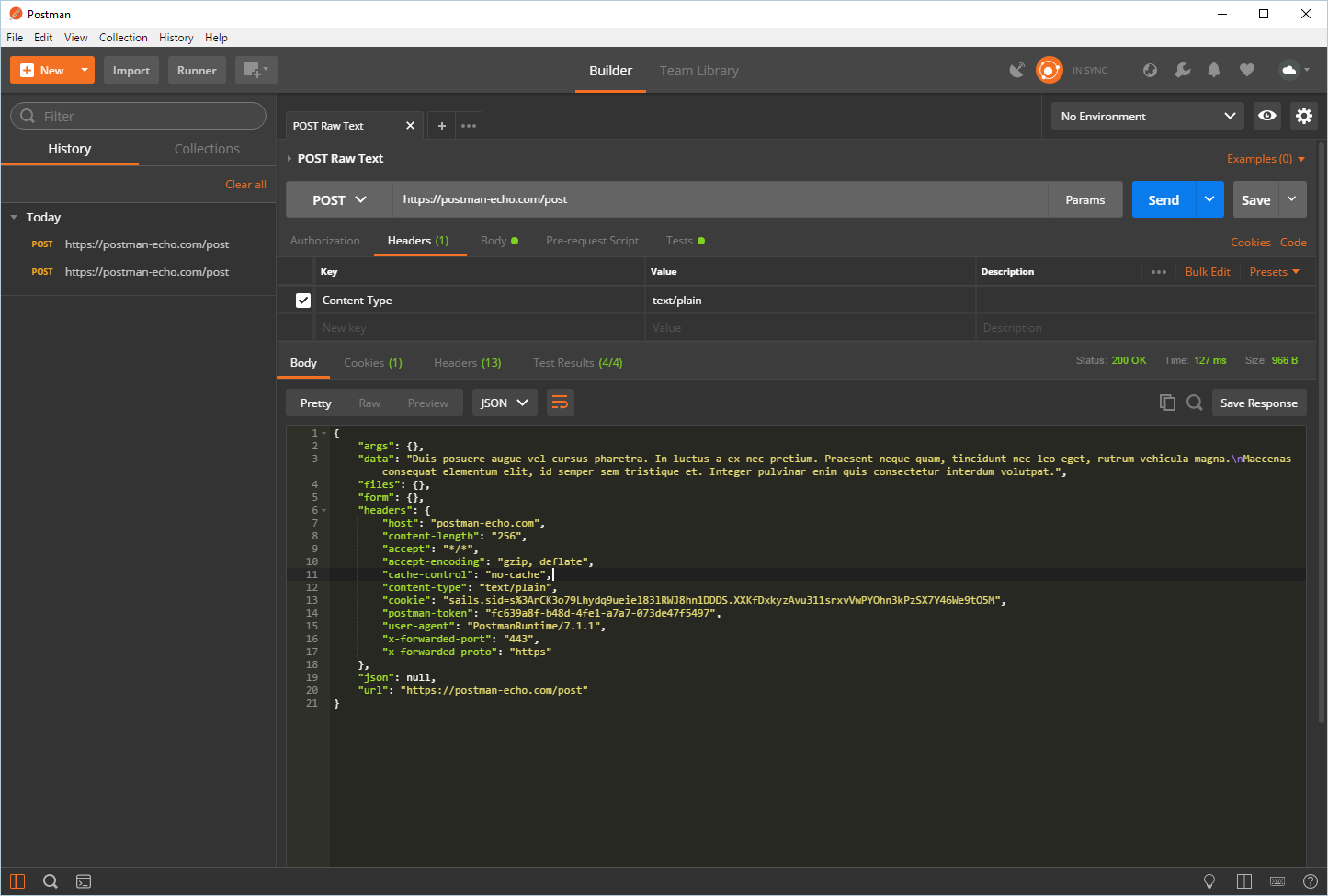
Task: Copy response body to clipboard icon
Action: point(1167,403)
